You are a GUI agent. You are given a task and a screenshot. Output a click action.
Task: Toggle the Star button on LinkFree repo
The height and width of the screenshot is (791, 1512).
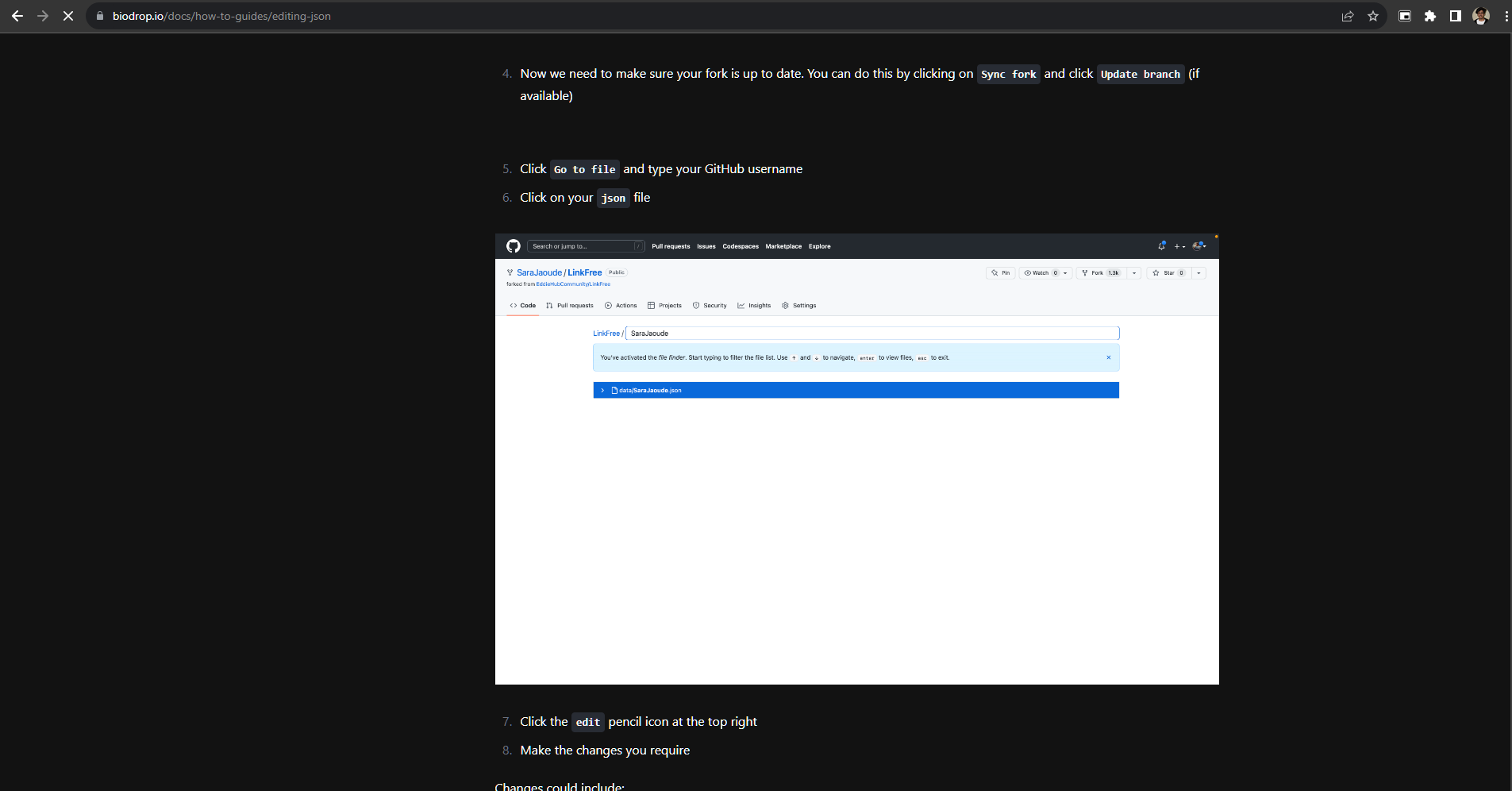point(1168,272)
